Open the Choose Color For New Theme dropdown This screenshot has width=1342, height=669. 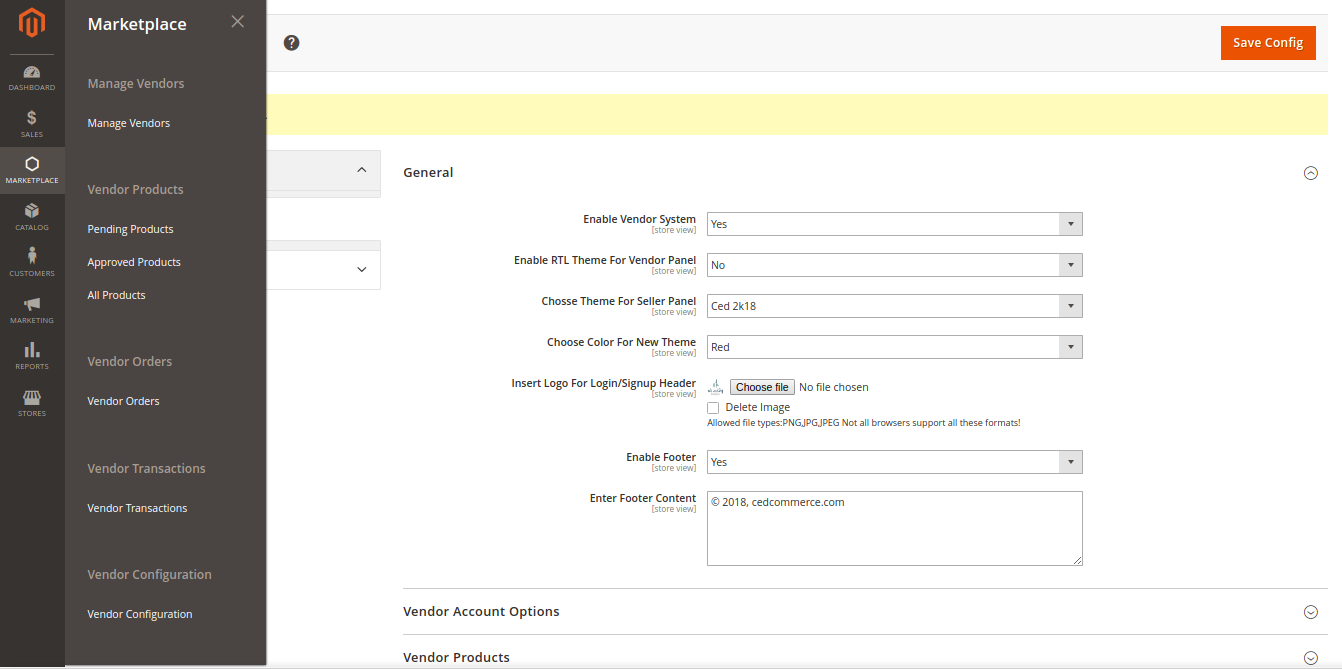(x=894, y=347)
